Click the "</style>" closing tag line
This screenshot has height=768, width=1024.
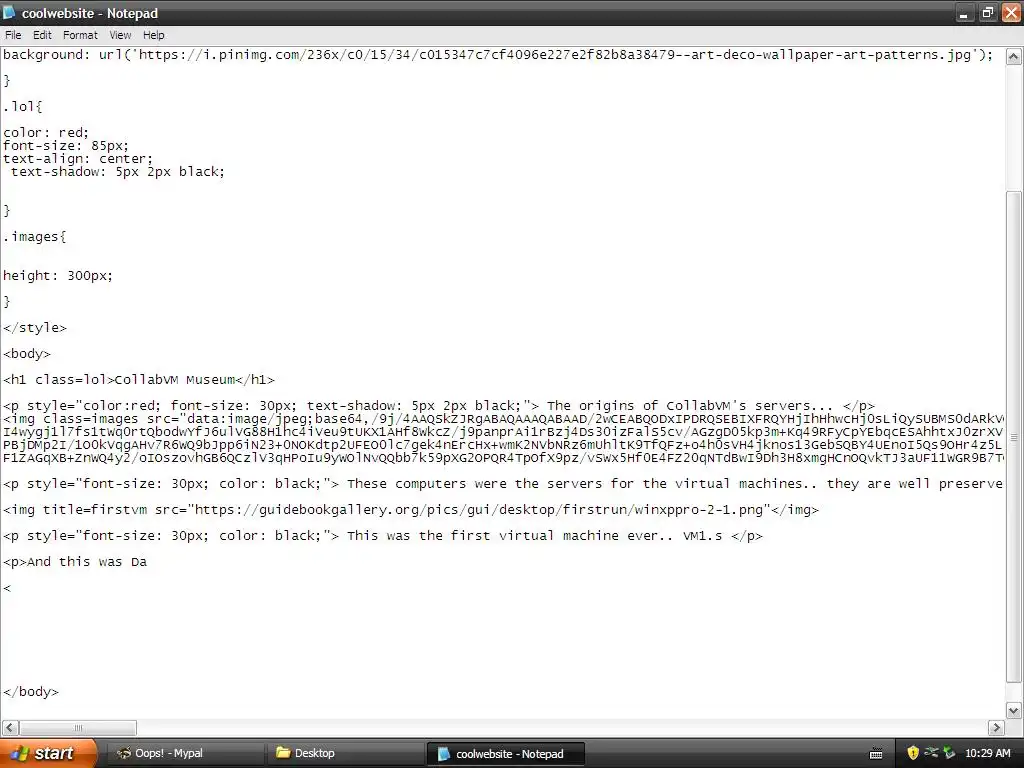[x=35, y=328]
